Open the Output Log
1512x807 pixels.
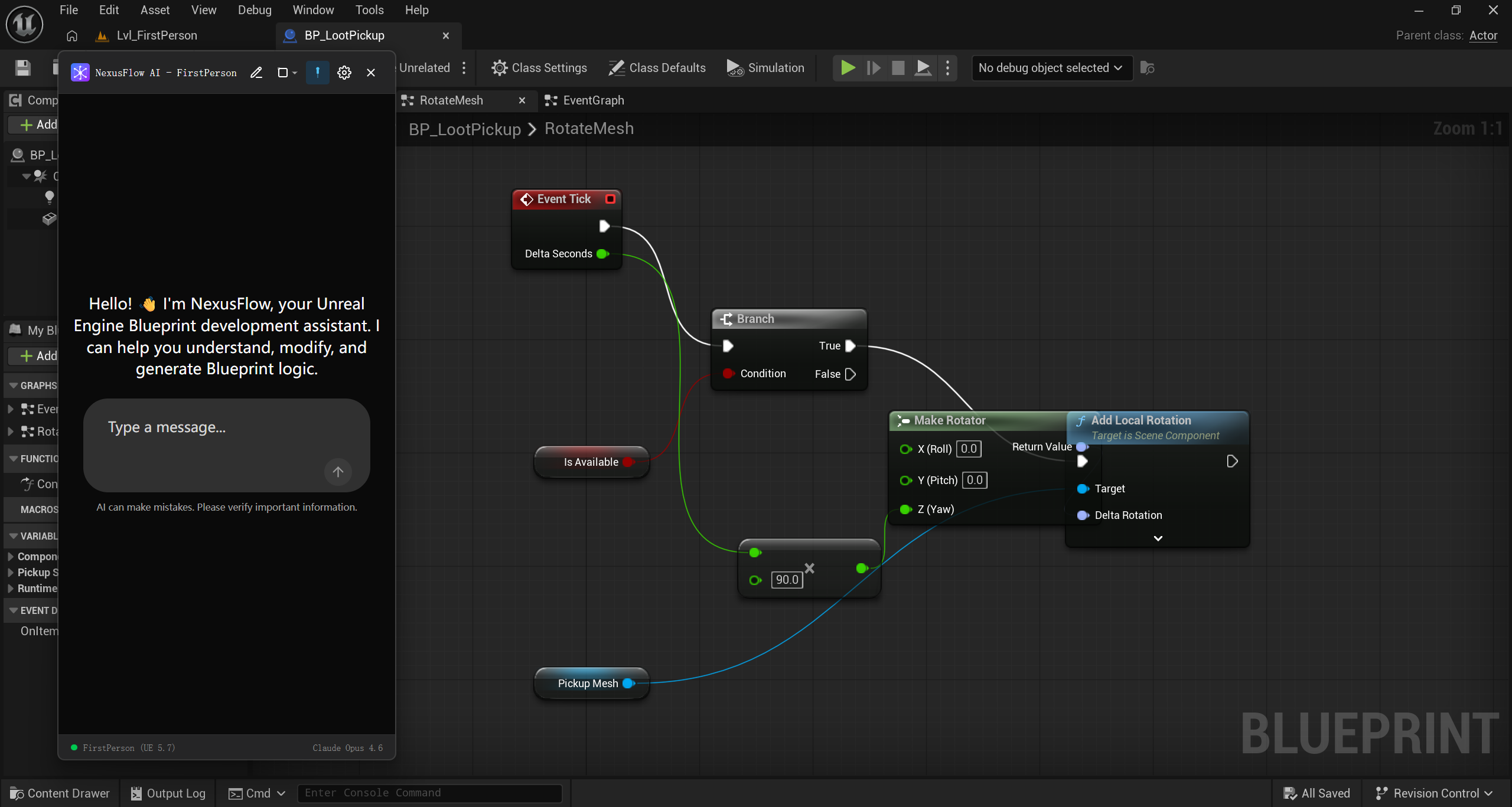tap(168, 793)
